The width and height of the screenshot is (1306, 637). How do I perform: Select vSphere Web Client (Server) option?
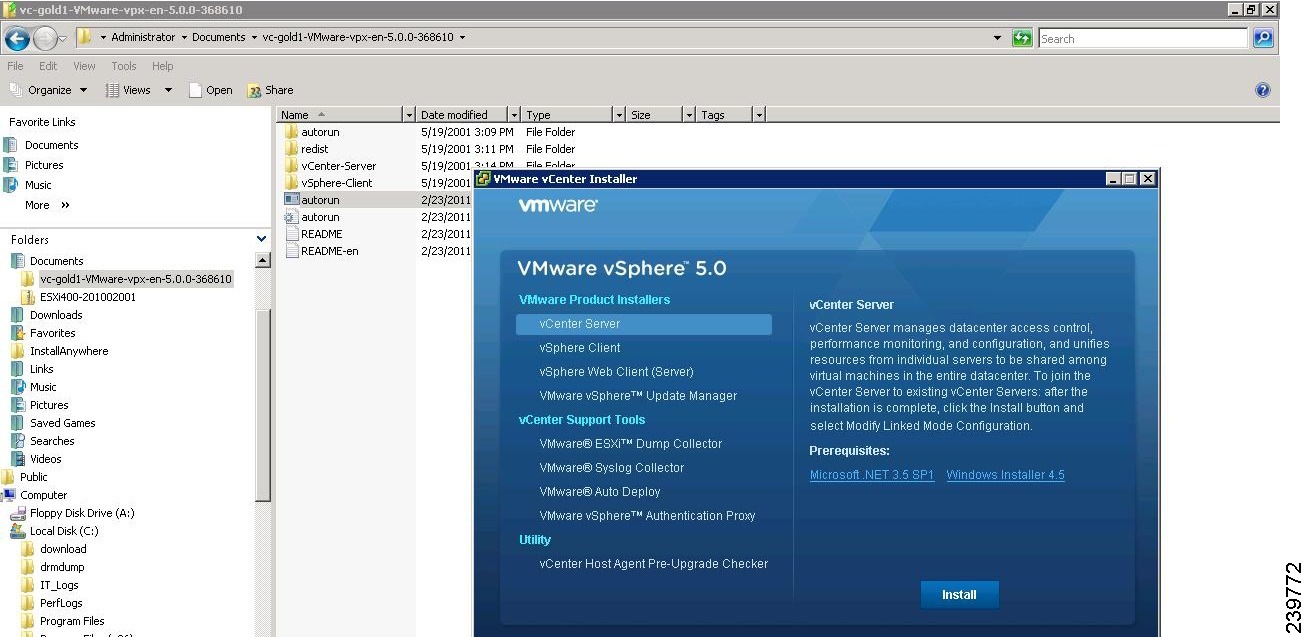616,372
